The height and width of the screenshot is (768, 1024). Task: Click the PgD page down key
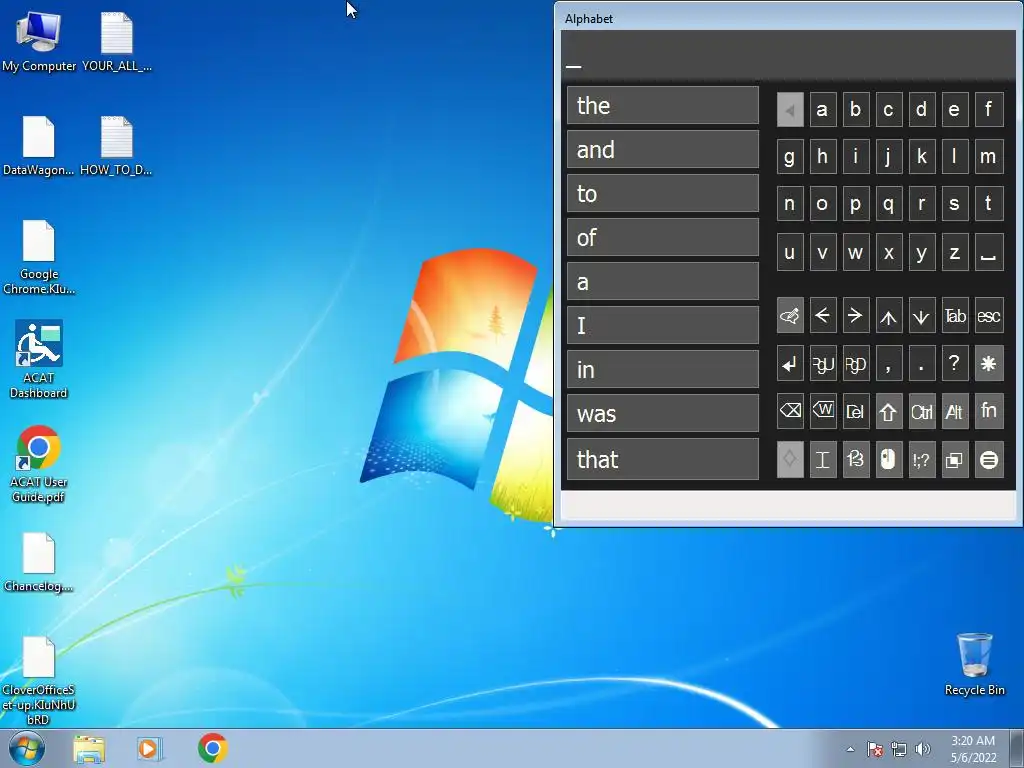pyautogui.click(x=856, y=364)
